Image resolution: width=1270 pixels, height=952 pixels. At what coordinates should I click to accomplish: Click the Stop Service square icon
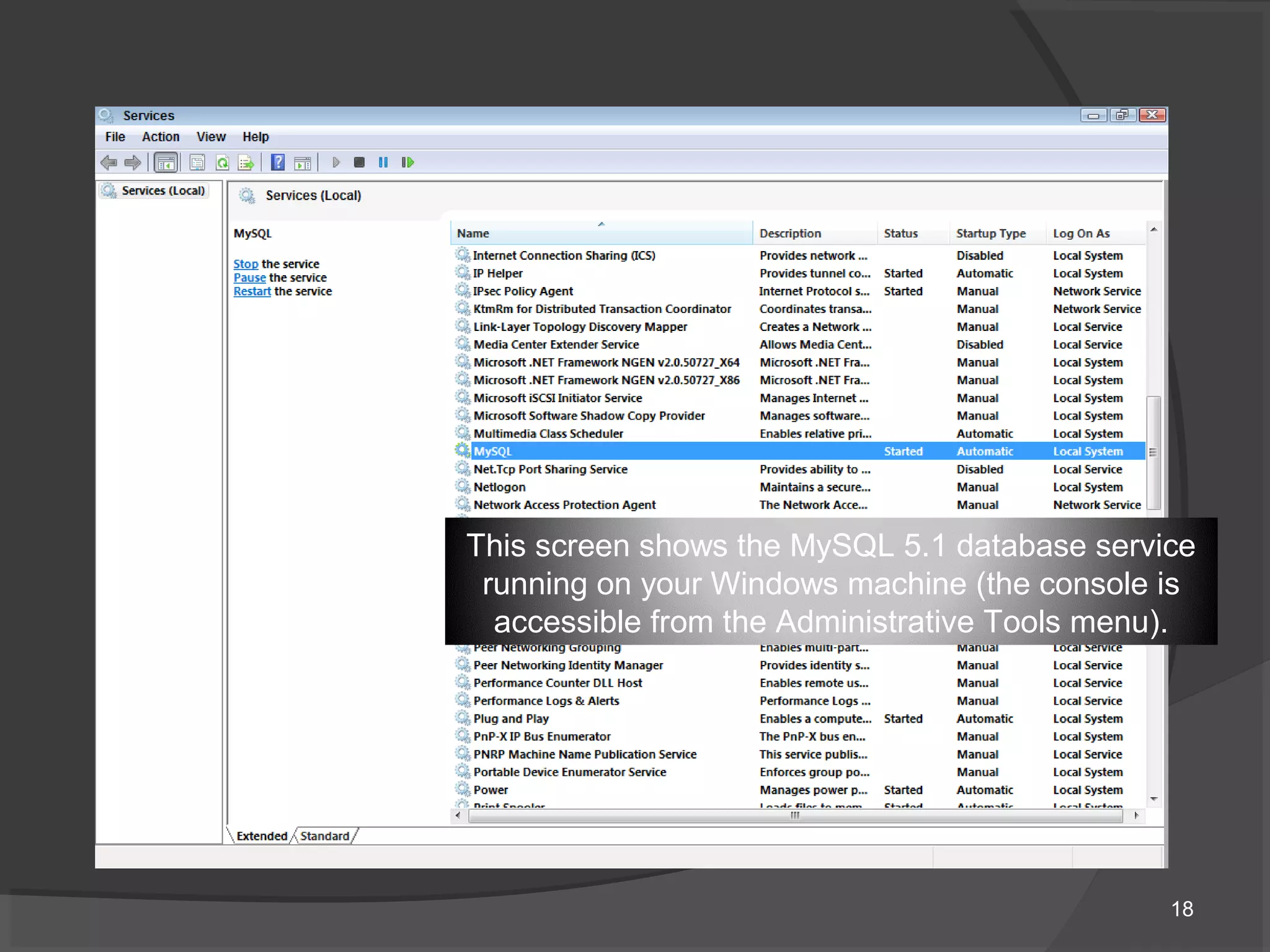point(359,162)
